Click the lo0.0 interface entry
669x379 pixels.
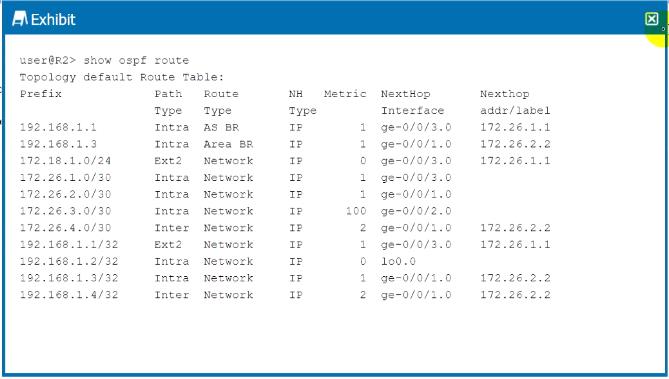coord(398,261)
